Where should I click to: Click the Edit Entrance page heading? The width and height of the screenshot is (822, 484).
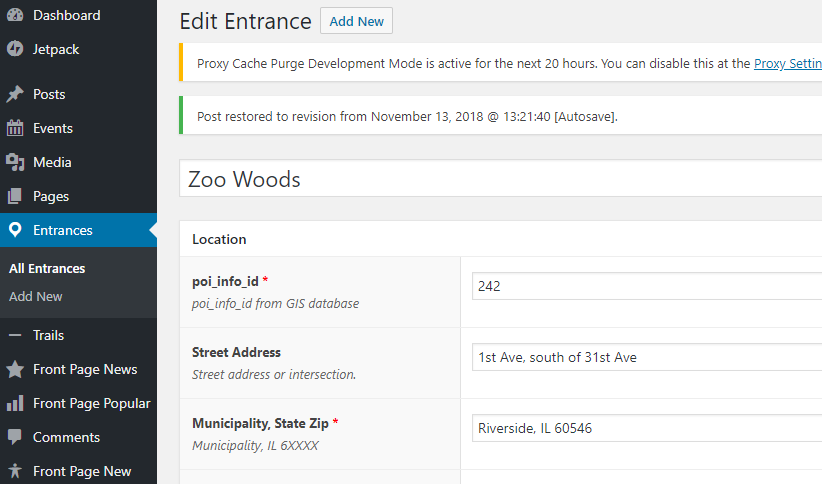point(245,21)
